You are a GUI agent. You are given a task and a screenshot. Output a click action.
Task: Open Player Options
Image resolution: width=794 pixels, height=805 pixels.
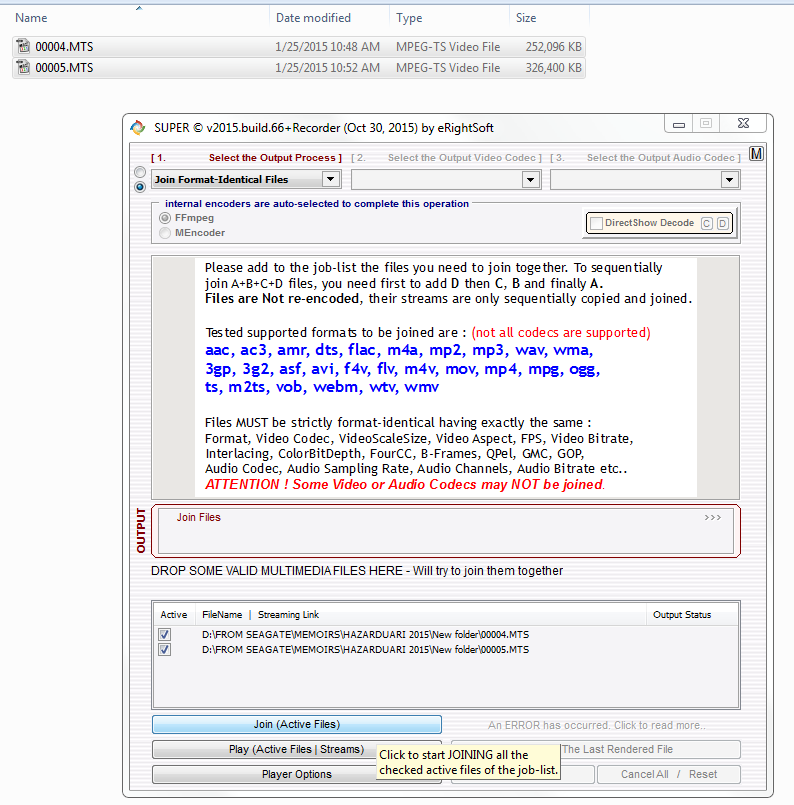pyautogui.click(x=296, y=774)
